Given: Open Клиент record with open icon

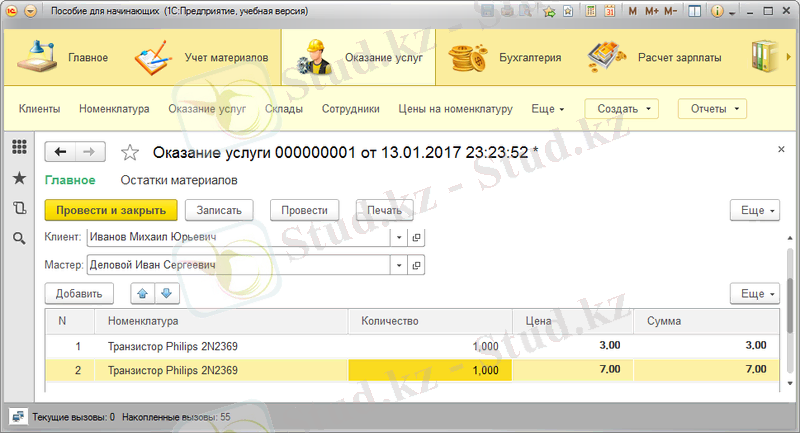Looking at the screenshot, I should click(416, 237).
